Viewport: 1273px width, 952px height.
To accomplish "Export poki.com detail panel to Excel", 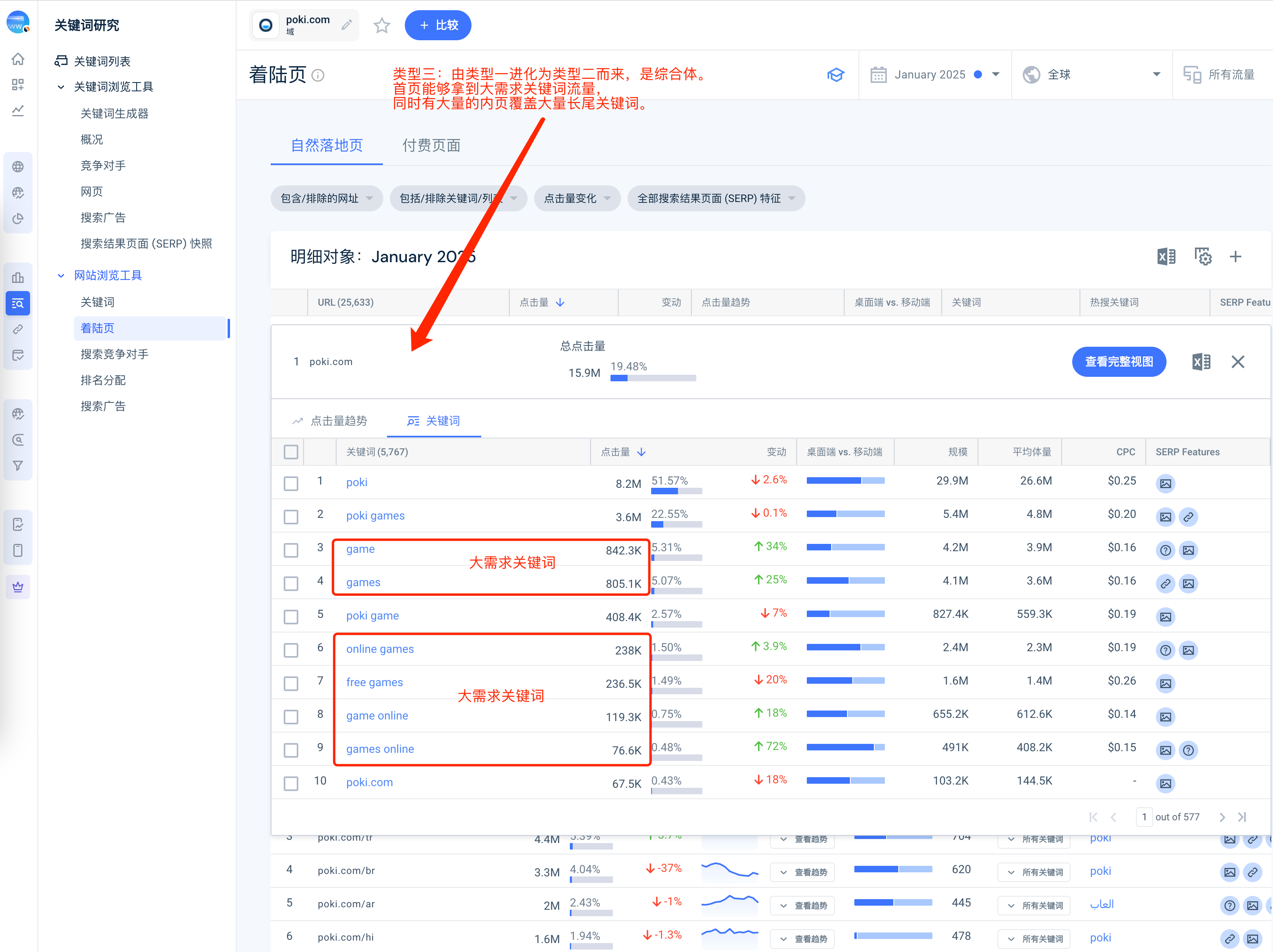I will click(x=1201, y=361).
